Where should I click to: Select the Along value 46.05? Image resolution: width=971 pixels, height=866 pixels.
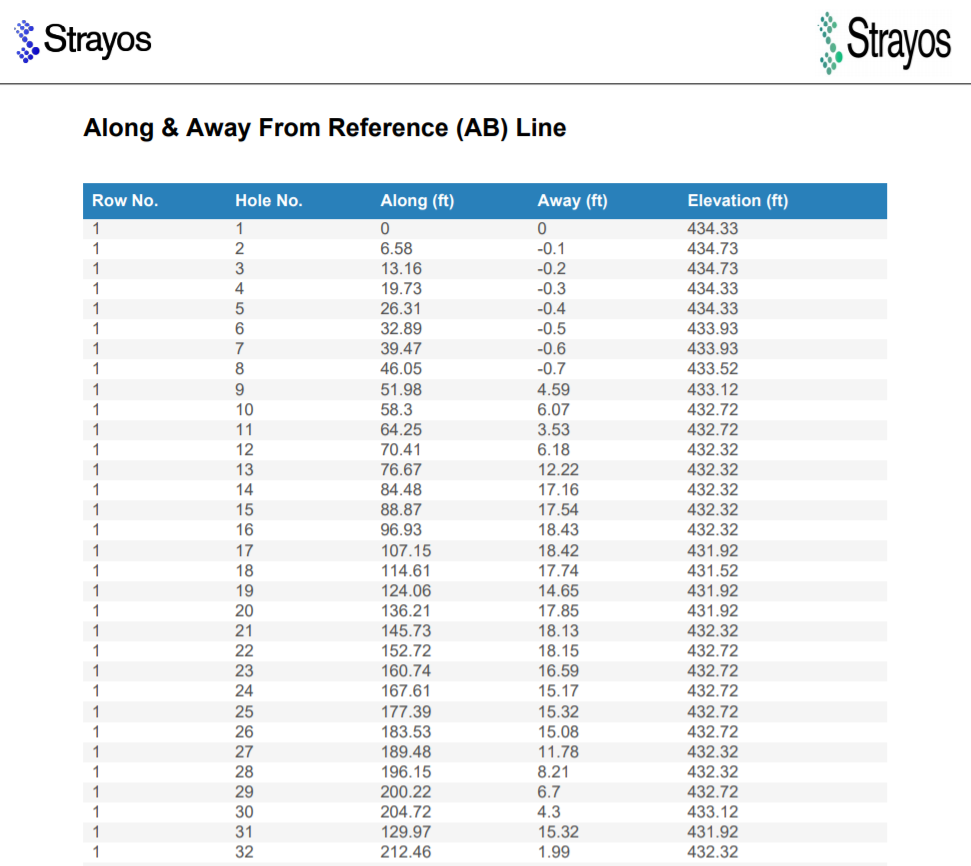coord(401,369)
